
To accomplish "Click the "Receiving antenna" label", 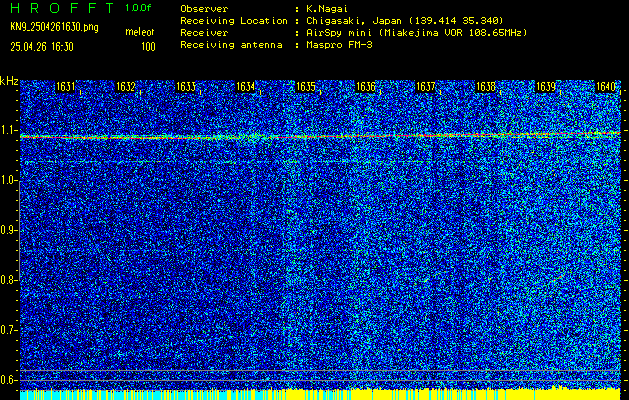I will (231, 45).
